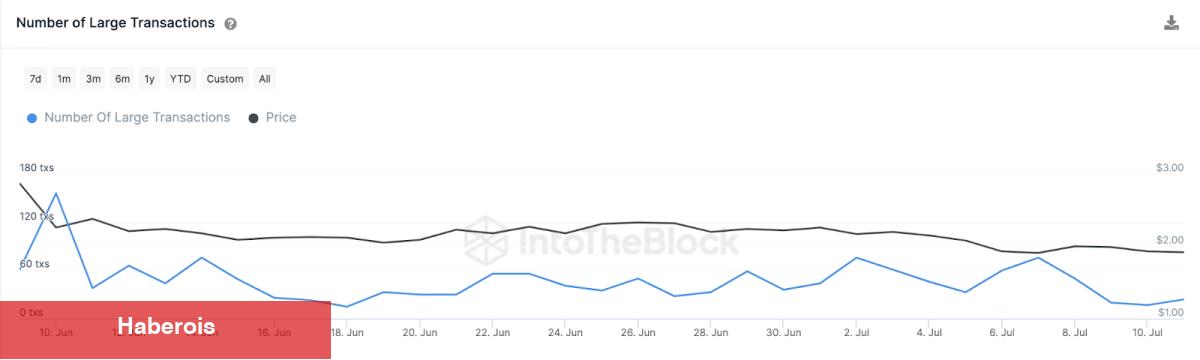
Task: Show All time data
Action: coord(265,79)
